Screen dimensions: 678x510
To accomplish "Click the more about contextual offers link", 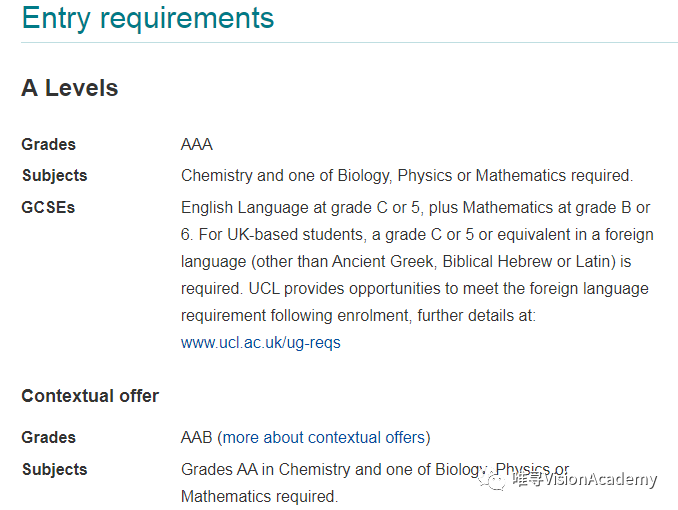I will point(326,437).
